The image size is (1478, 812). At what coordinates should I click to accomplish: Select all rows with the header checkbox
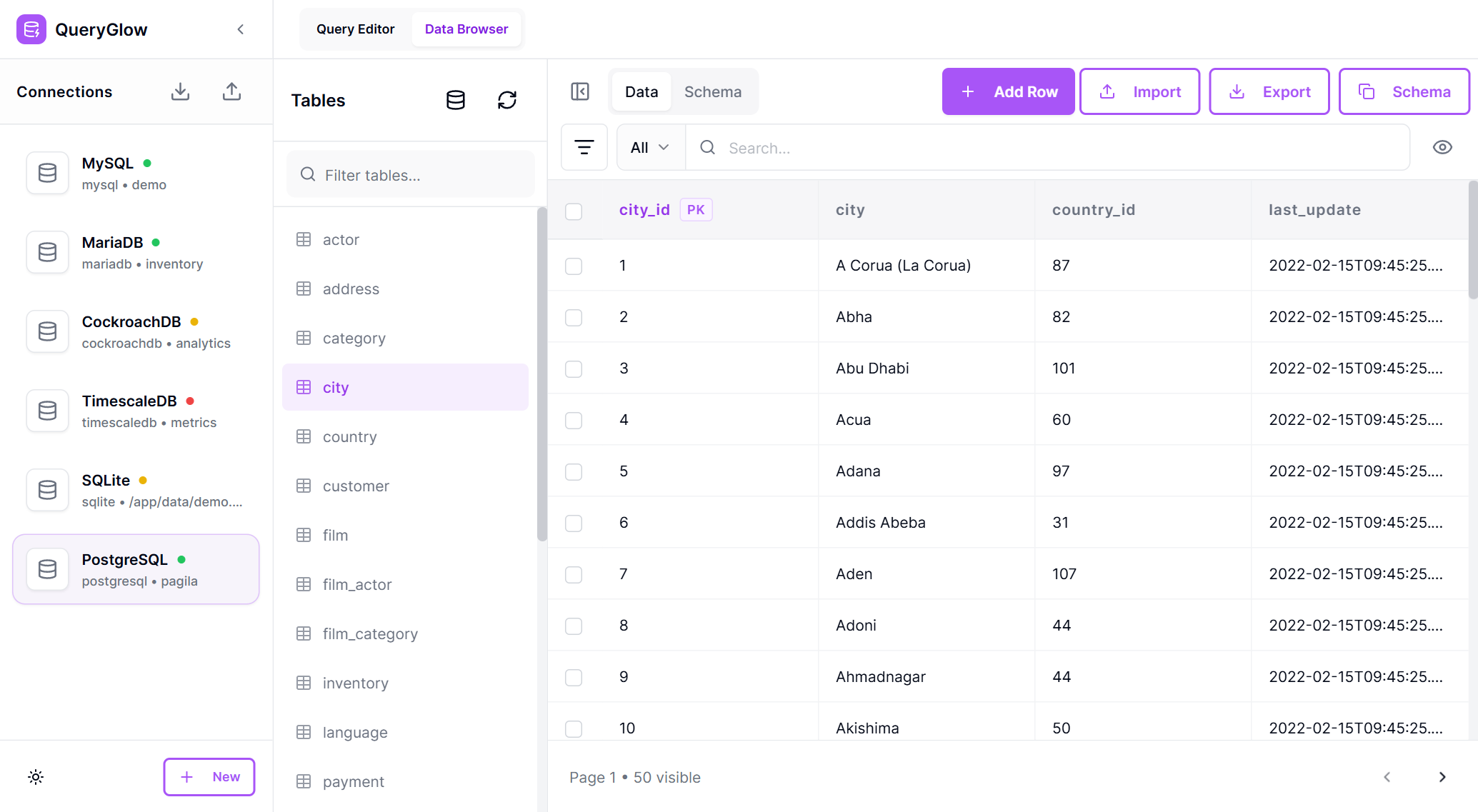click(x=574, y=211)
